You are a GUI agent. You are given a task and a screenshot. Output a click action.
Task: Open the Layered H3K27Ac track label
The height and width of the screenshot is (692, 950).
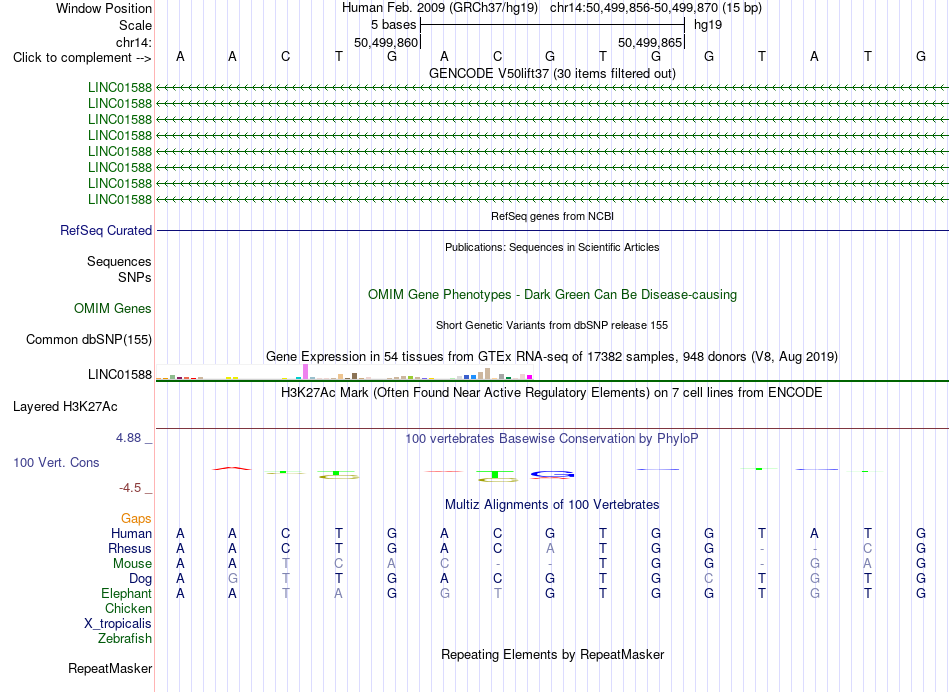coord(65,407)
